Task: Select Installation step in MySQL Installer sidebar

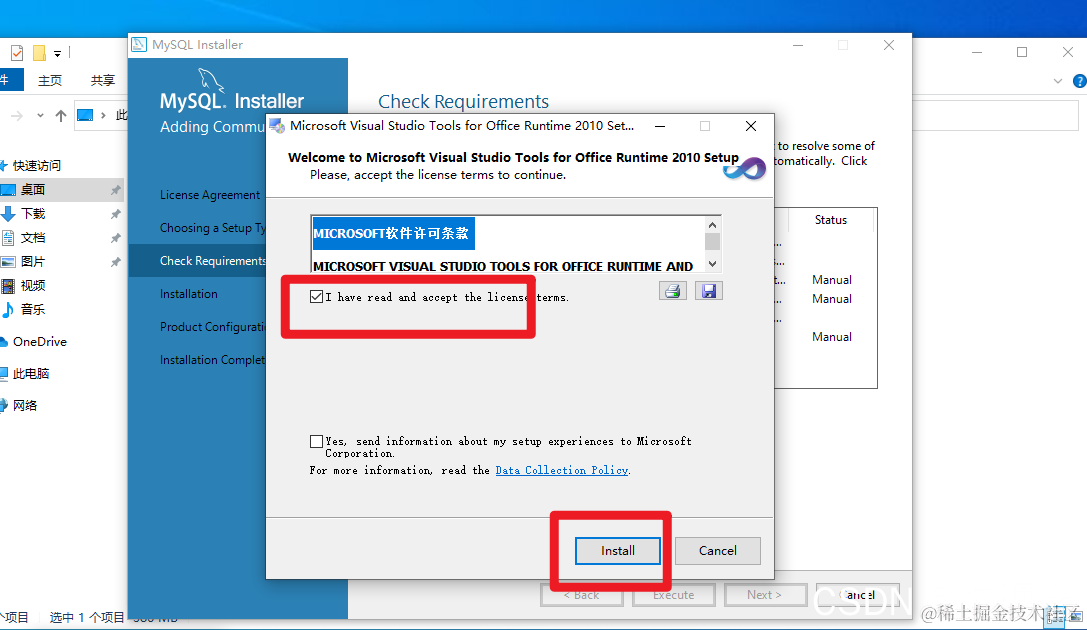Action: pos(189,294)
